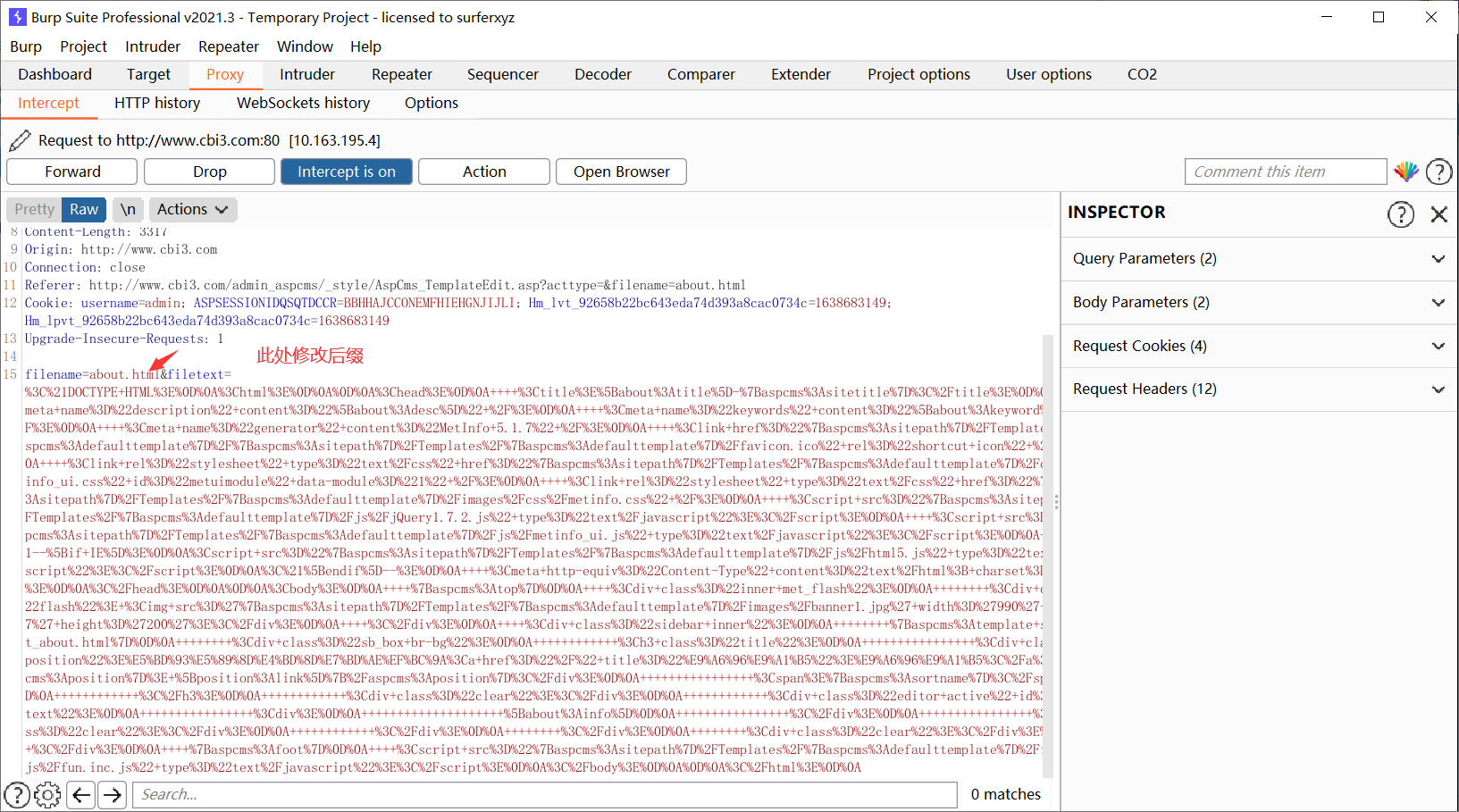Open the Repeater menu

pyautogui.click(x=229, y=46)
